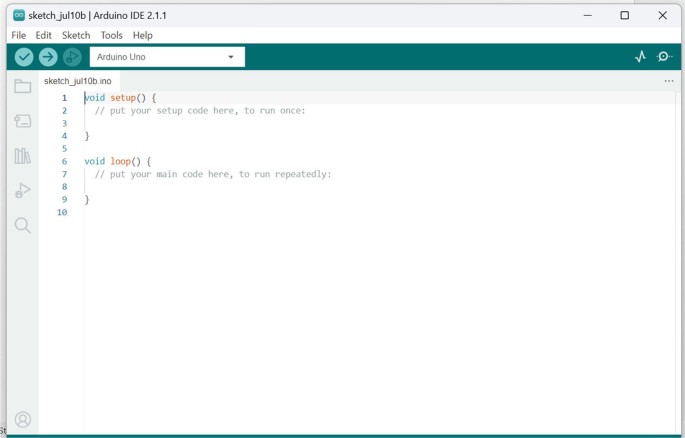Screen dimensions: 685x438
Task: Open the Serial Plotter
Action: click(x=640, y=57)
